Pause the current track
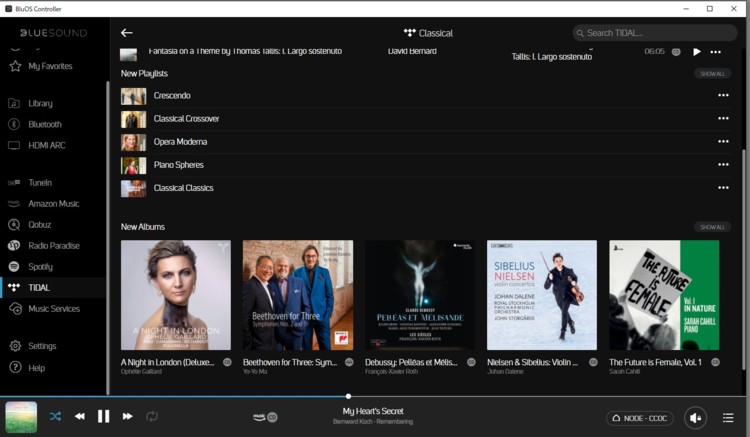The image size is (750, 437). (103, 416)
